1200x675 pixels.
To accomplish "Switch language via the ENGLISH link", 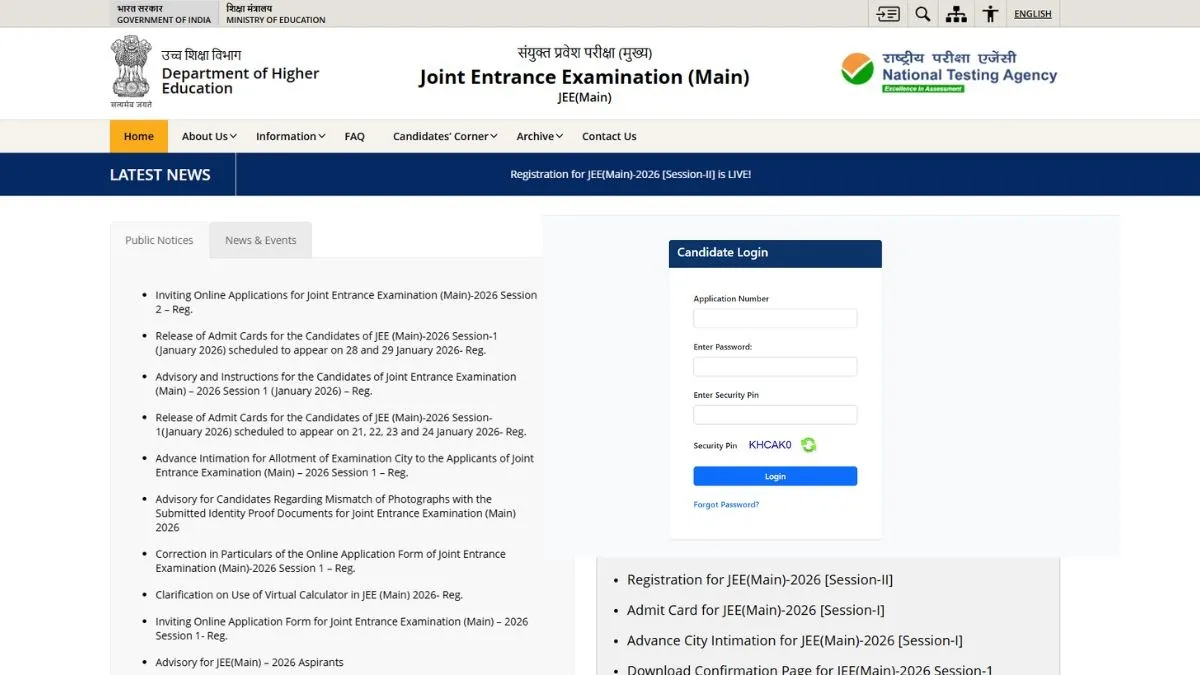I will (1032, 14).
